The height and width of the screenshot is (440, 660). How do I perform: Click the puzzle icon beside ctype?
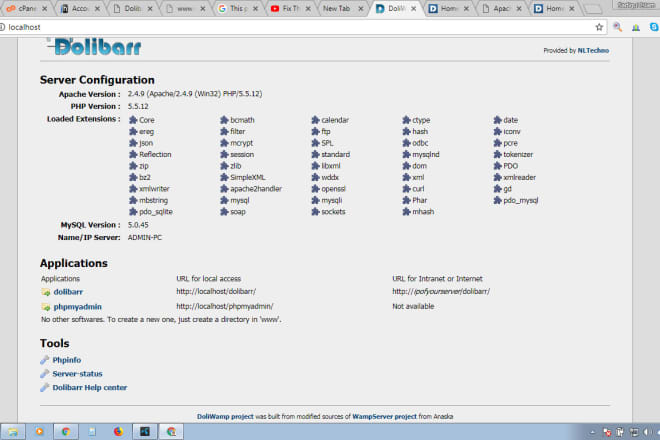406,120
